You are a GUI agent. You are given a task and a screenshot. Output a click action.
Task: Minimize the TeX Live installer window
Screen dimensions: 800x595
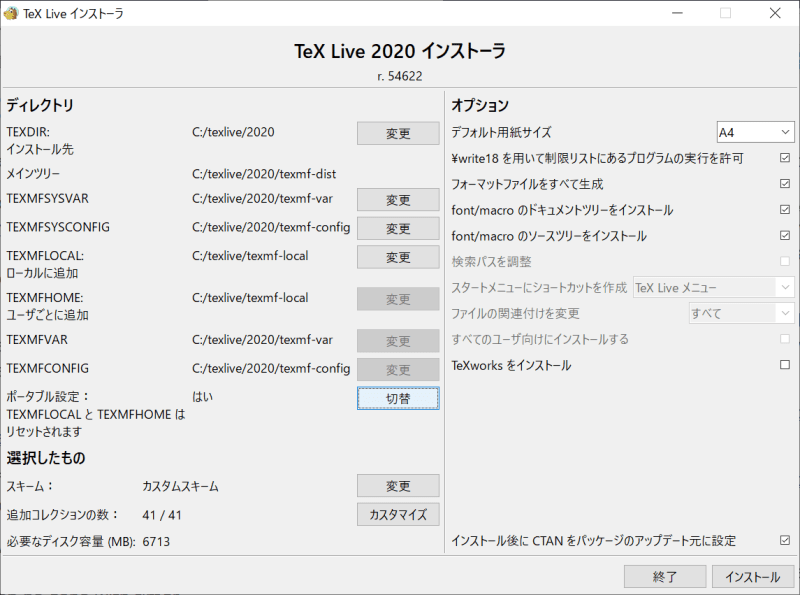[679, 13]
